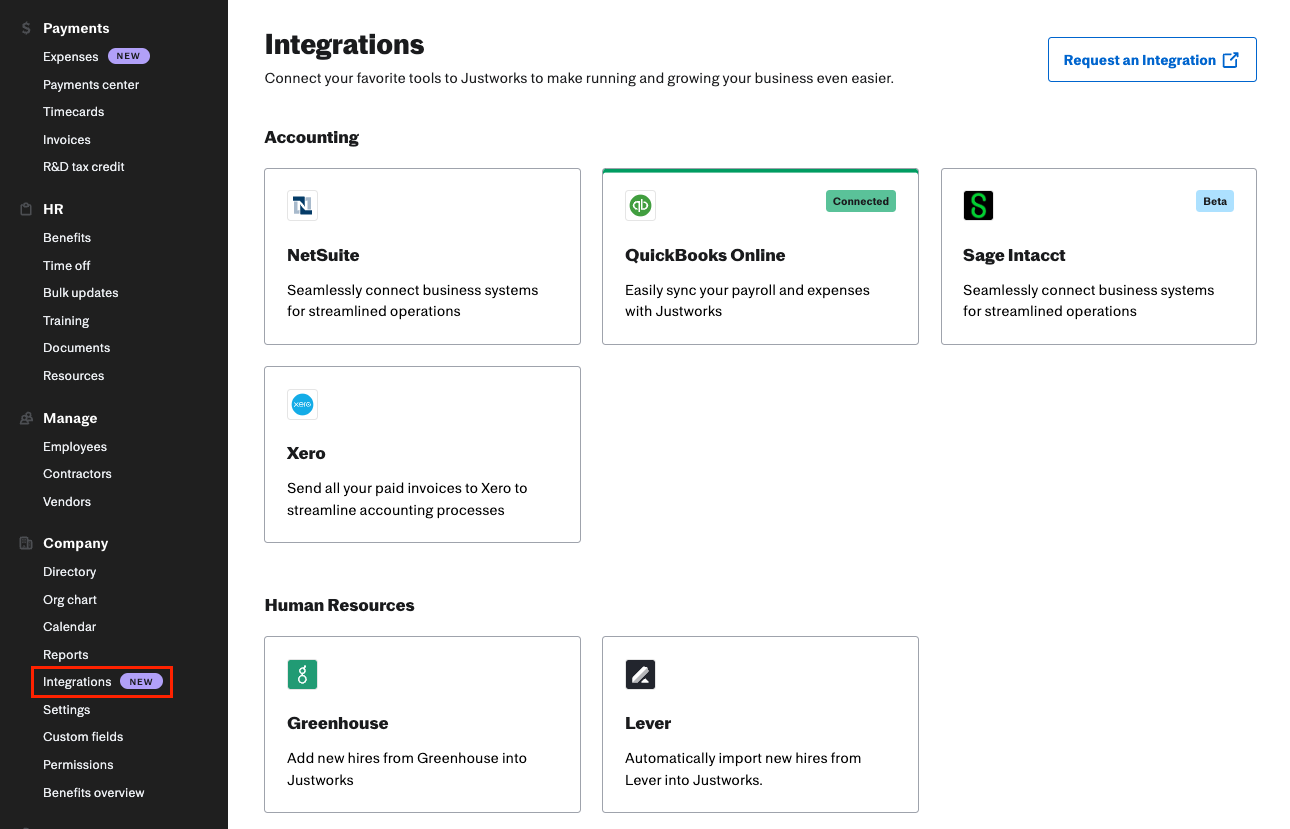Image resolution: width=1290 pixels, height=829 pixels.
Task: Open the QuickBooks Online card title
Action: click(x=705, y=255)
